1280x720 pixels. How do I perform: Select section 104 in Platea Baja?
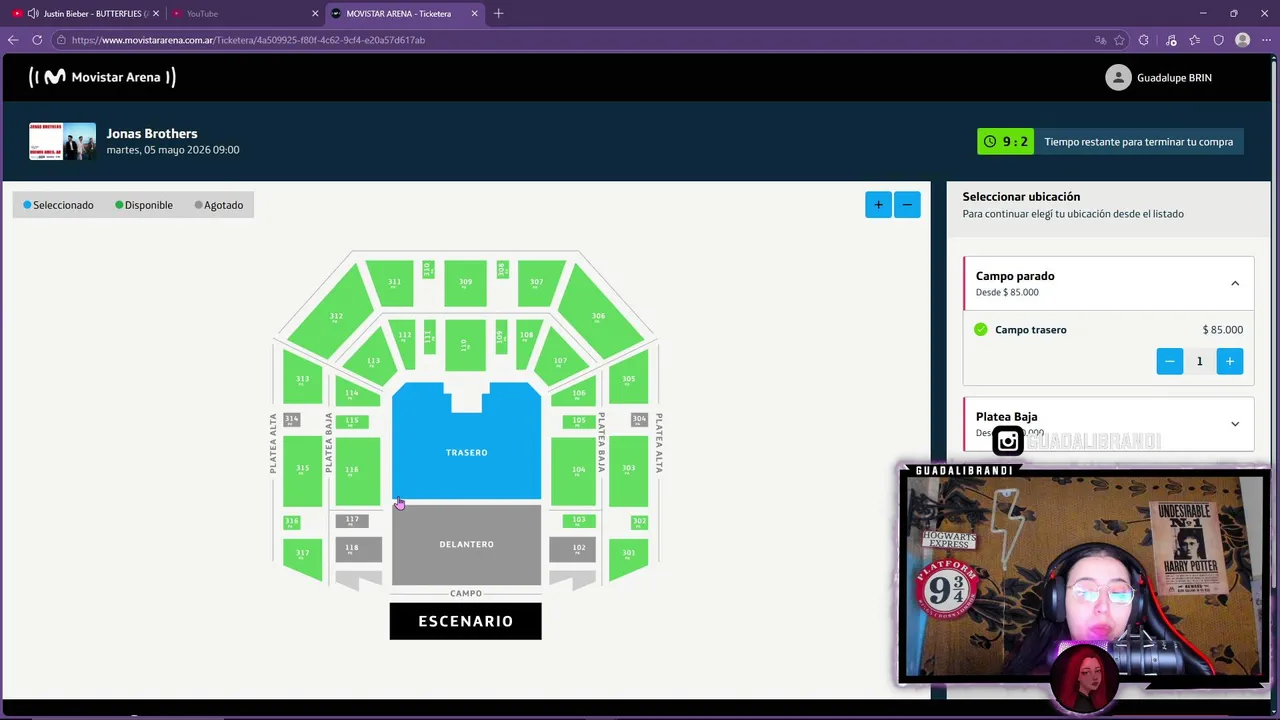point(574,470)
